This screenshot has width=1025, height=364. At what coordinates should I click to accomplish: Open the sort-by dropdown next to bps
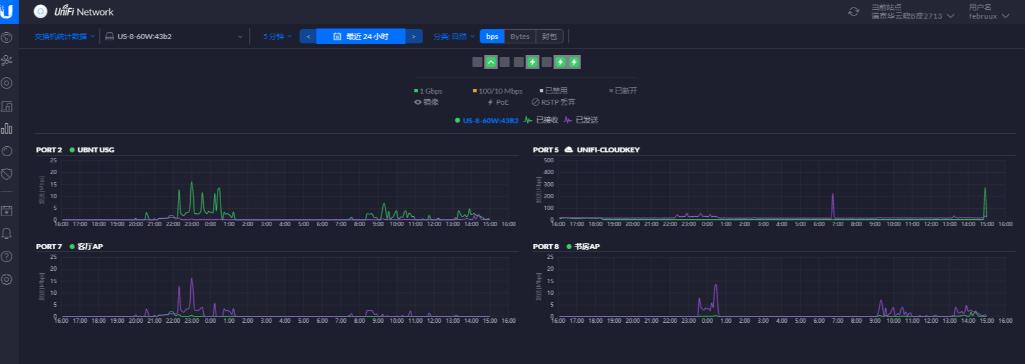click(x=453, y=37)
